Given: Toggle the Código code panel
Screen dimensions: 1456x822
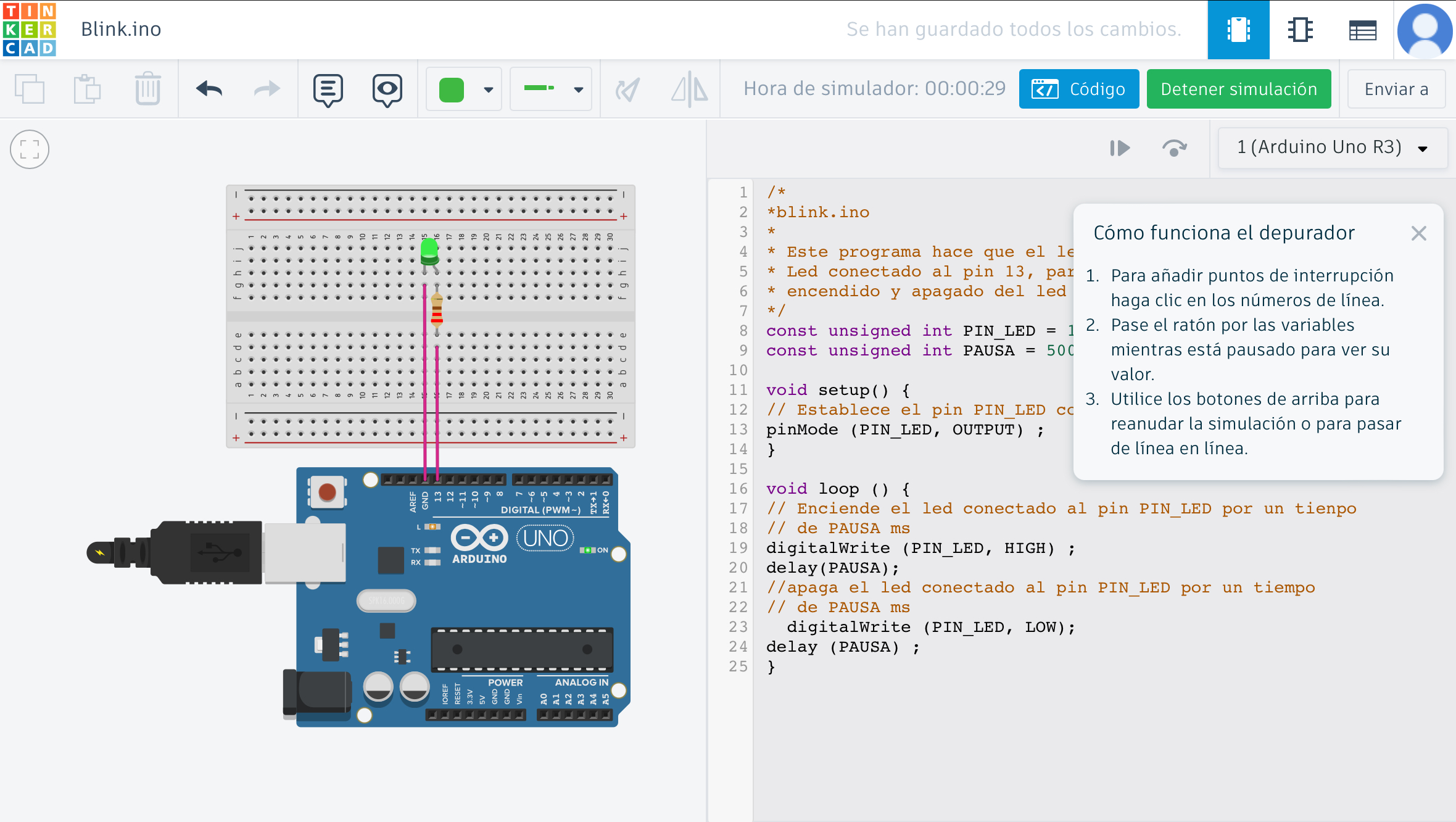Looking at the screenshot, I should 1078,89.
